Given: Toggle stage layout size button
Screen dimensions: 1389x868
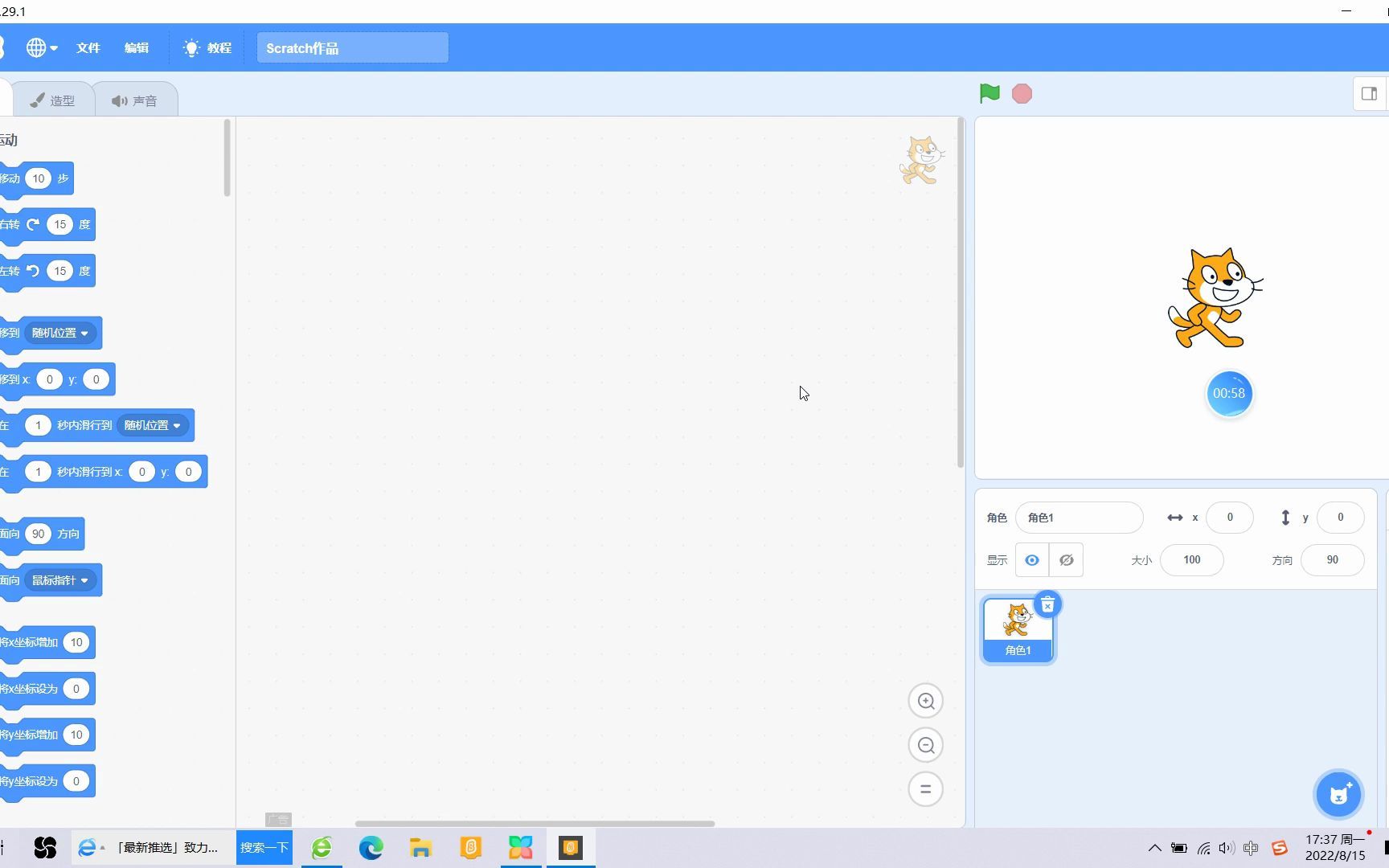Looking at the screenshot, I should pyautogui.click(x=1369, y=93).
